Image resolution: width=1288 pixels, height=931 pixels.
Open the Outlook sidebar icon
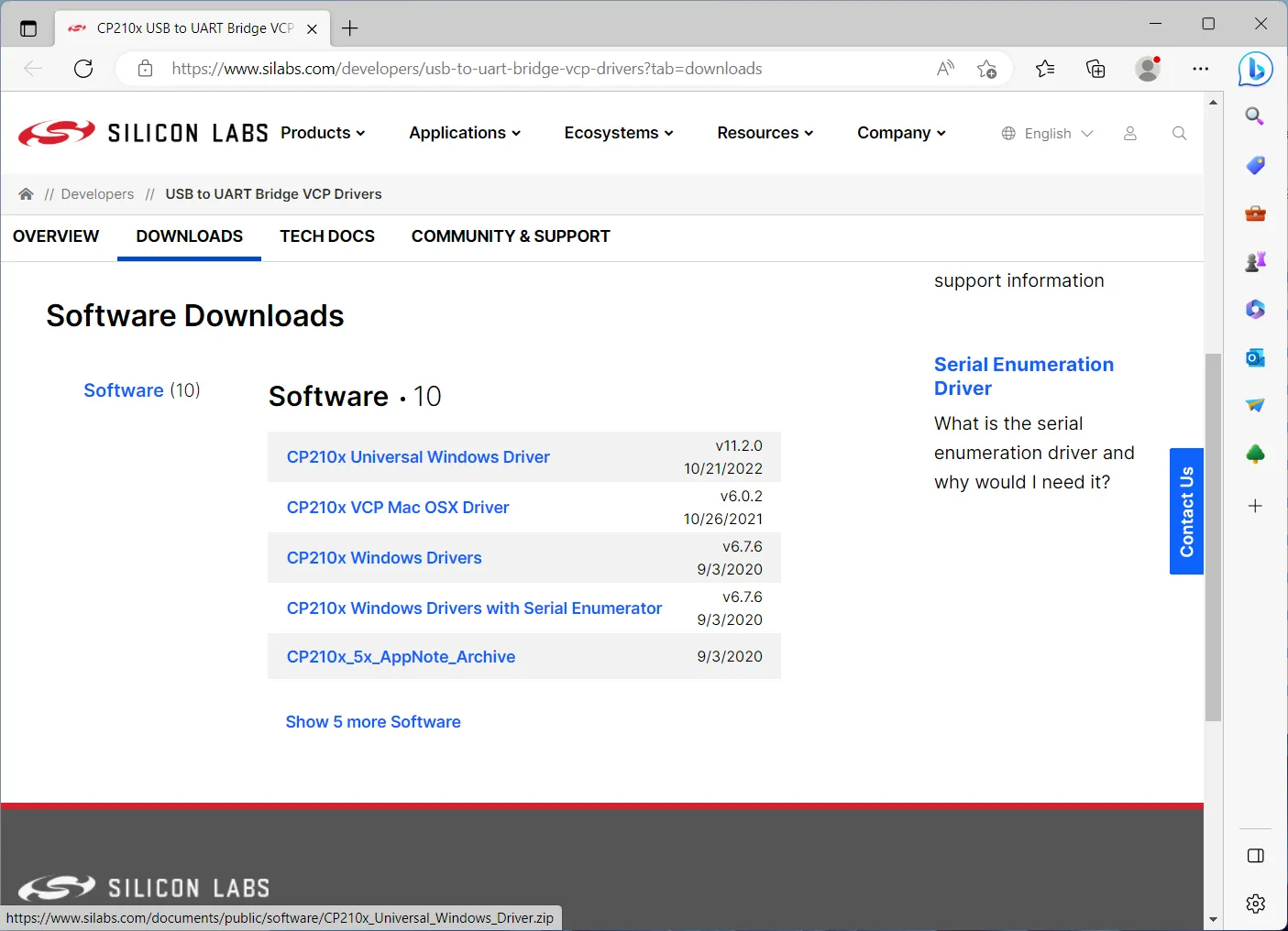1255,357
